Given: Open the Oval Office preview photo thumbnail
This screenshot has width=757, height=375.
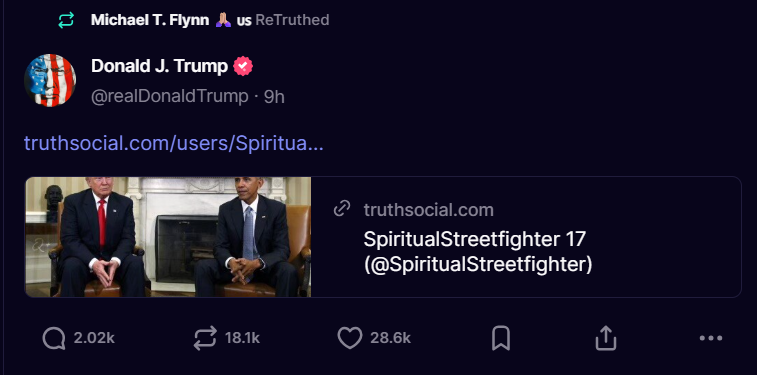Looking at the screenshot, I should pyautogui.click(x=168, y=237).
